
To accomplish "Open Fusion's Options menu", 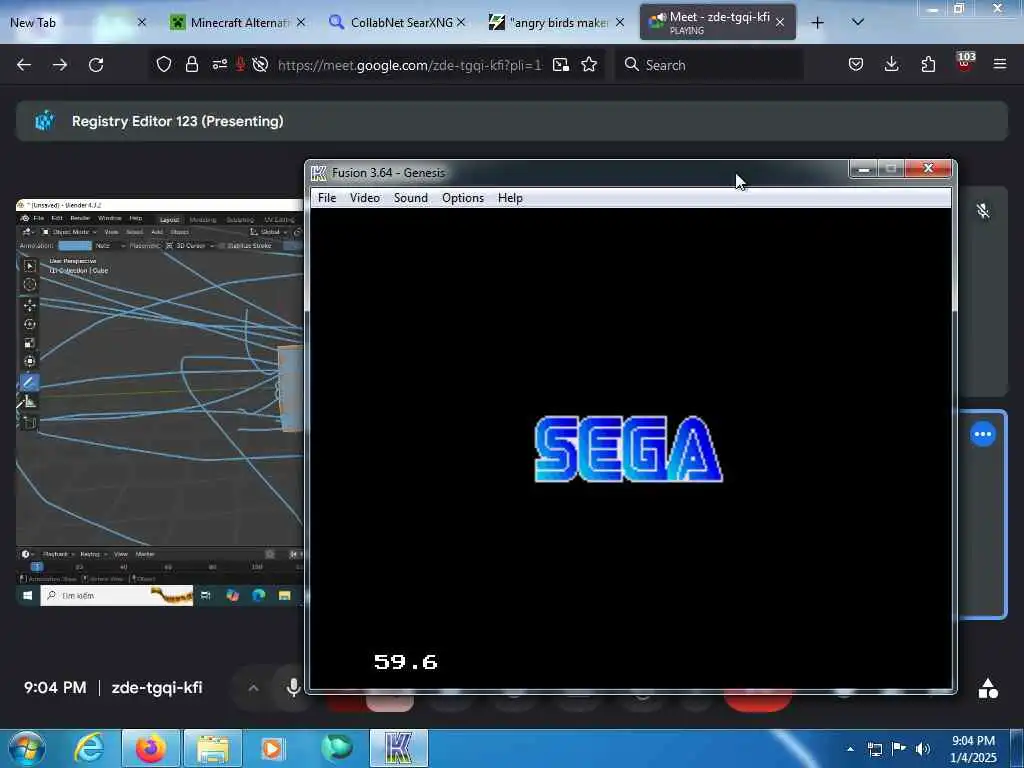I will pyautogui.click(x=463, y=198).
